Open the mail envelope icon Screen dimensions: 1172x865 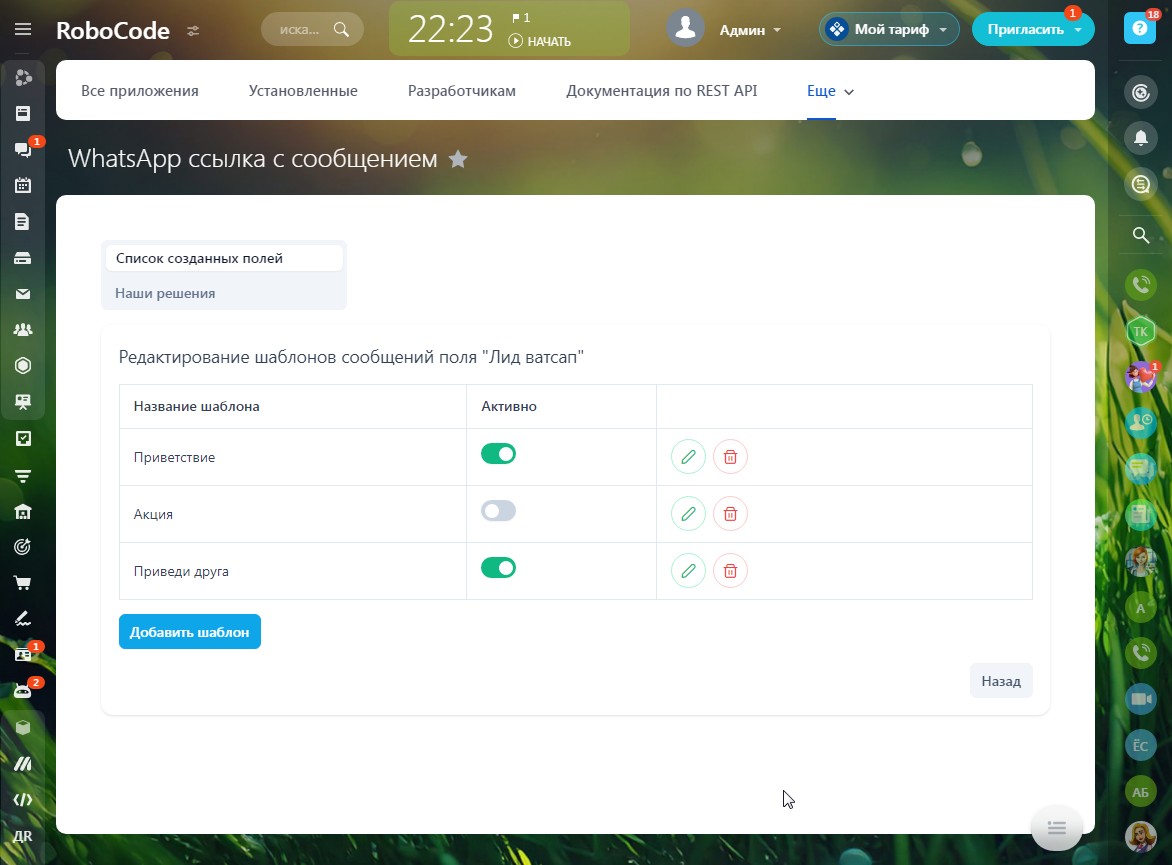click(x=23, y=294)
